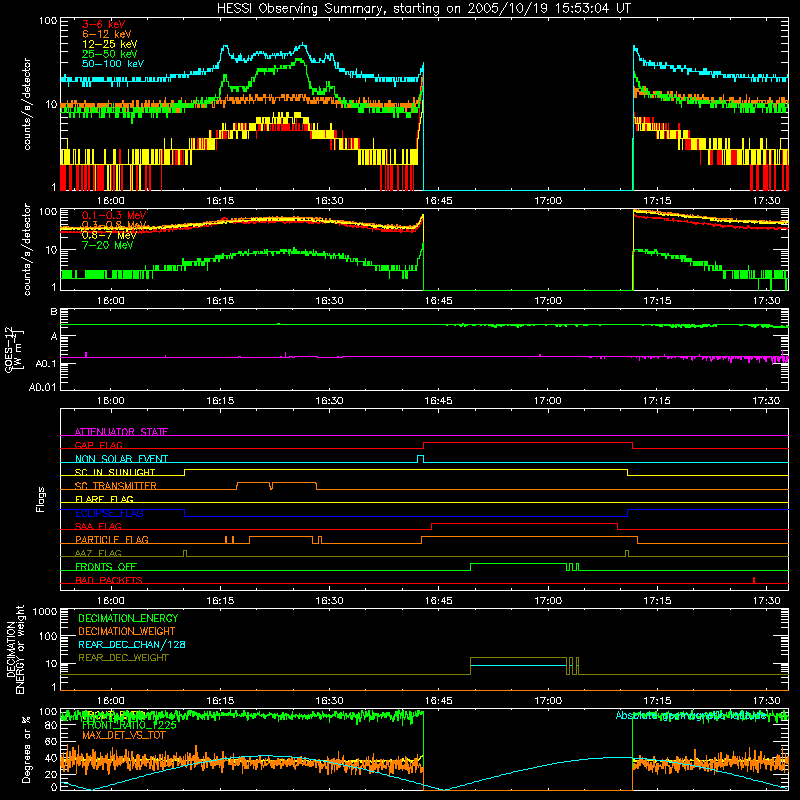Screen dimensions: 800x800
Task: Click the AAZ_FLAG pulse near 16:10
Action: coord(185,553)
